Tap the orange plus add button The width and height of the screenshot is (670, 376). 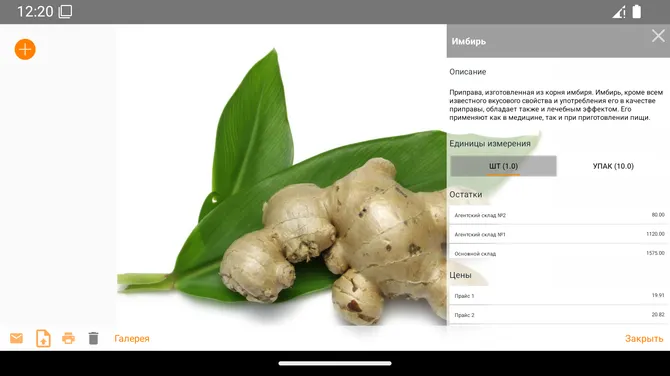(x=25, y=50)
